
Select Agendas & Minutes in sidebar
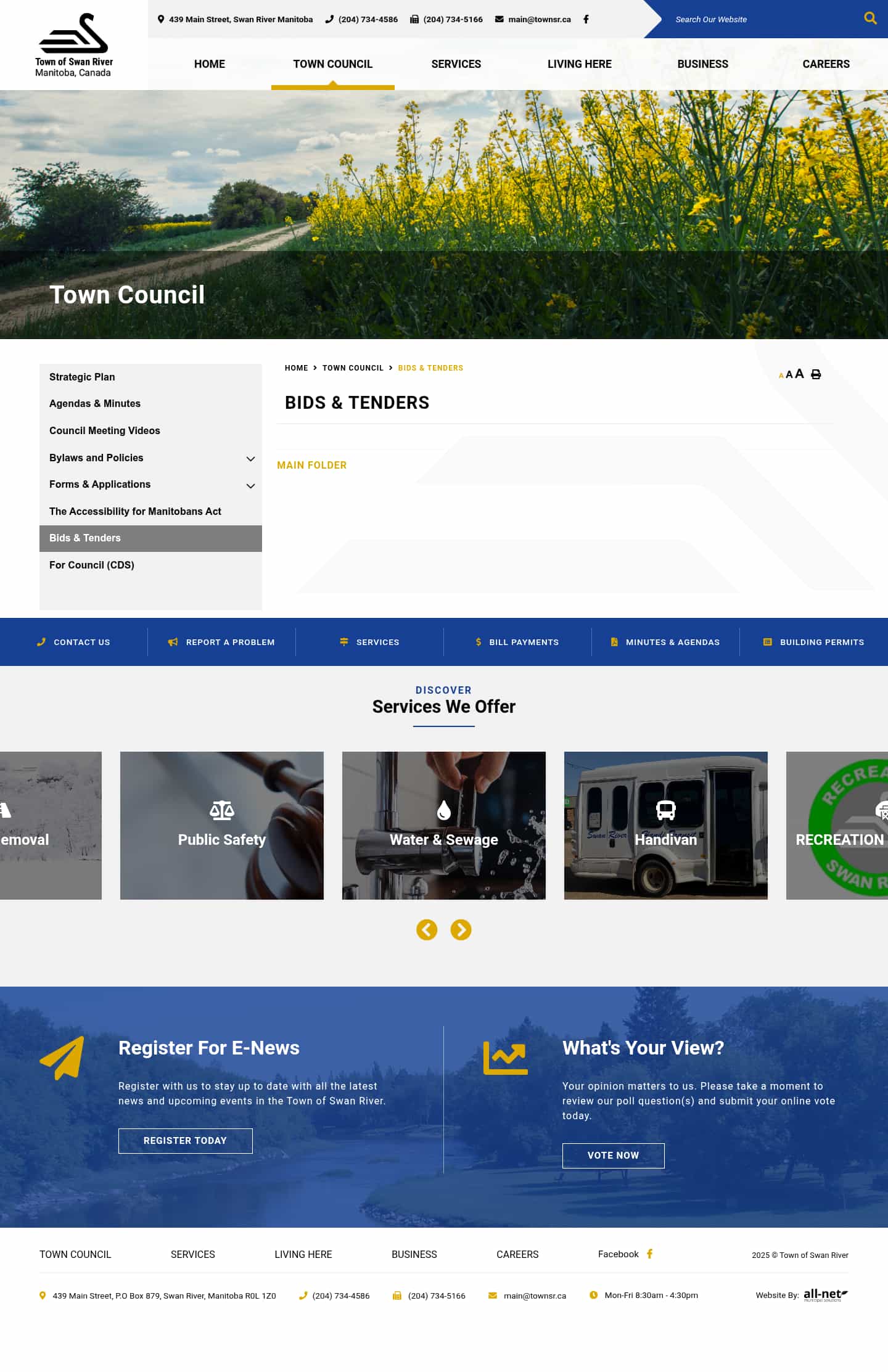[95, 403]
